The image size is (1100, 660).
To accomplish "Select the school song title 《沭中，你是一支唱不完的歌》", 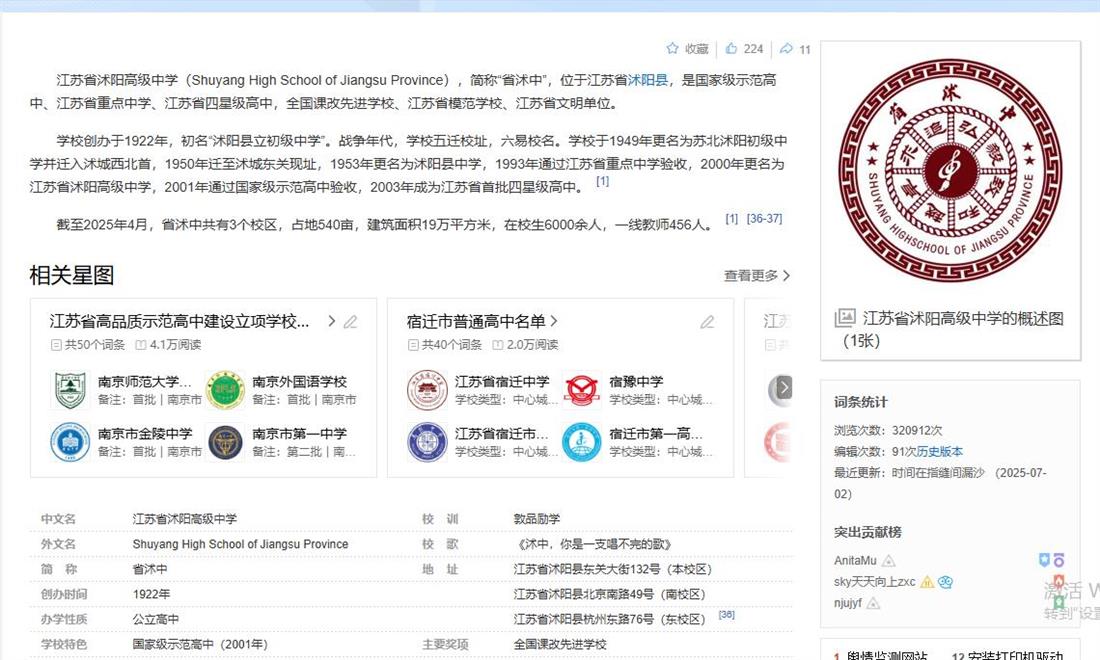I will pos(594,544).
